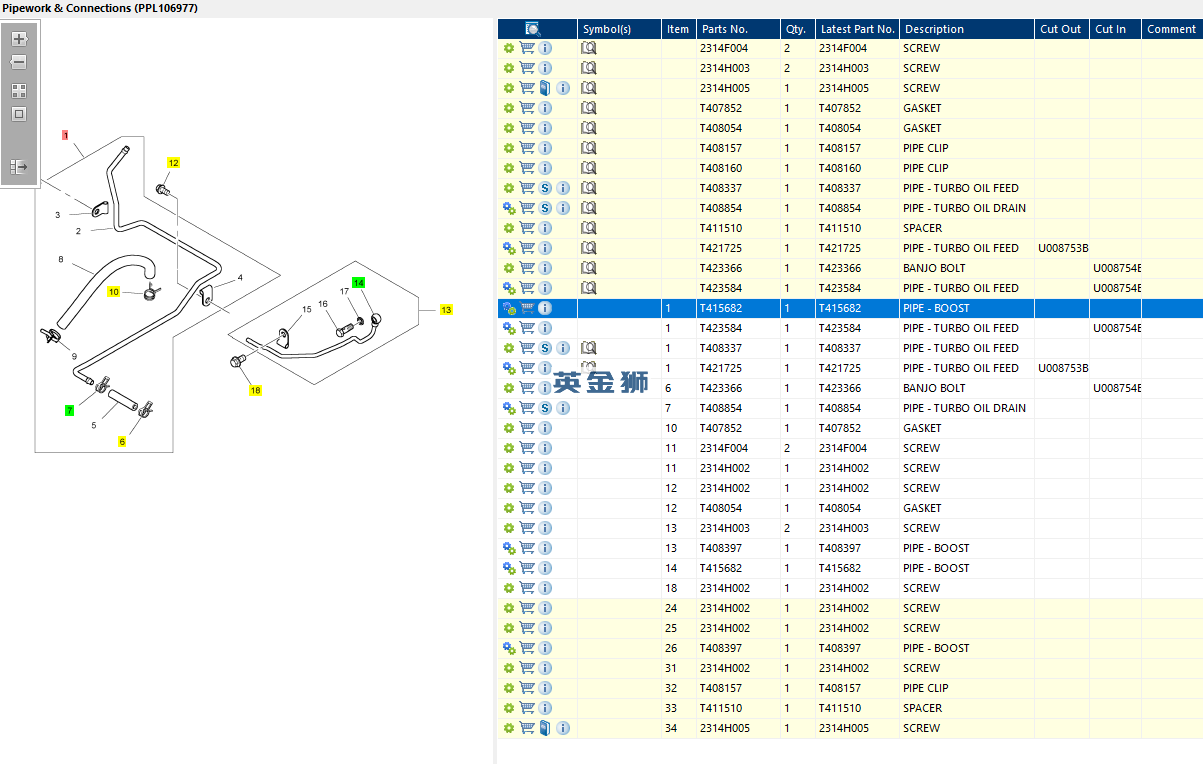Add item 32 T408157 PIPE CLIP to cart

[x=527, y=688]
